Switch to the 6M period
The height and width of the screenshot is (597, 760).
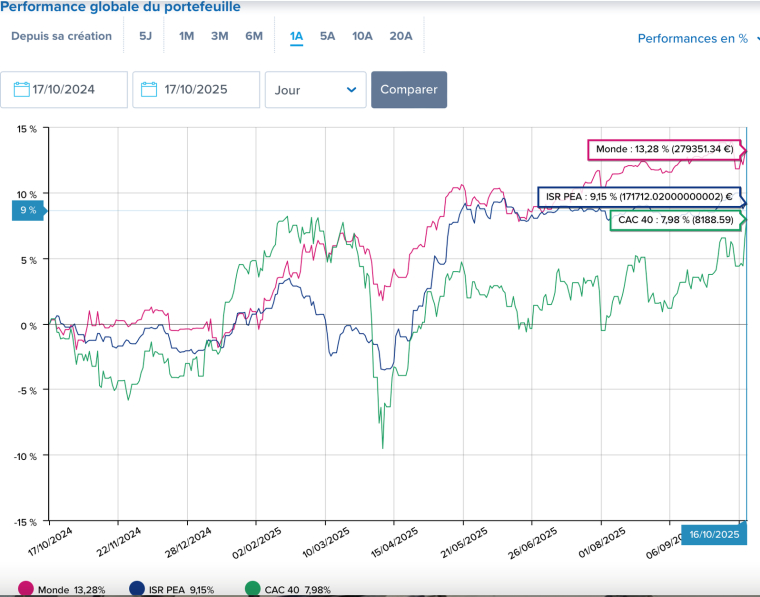[x=254, y=37]
